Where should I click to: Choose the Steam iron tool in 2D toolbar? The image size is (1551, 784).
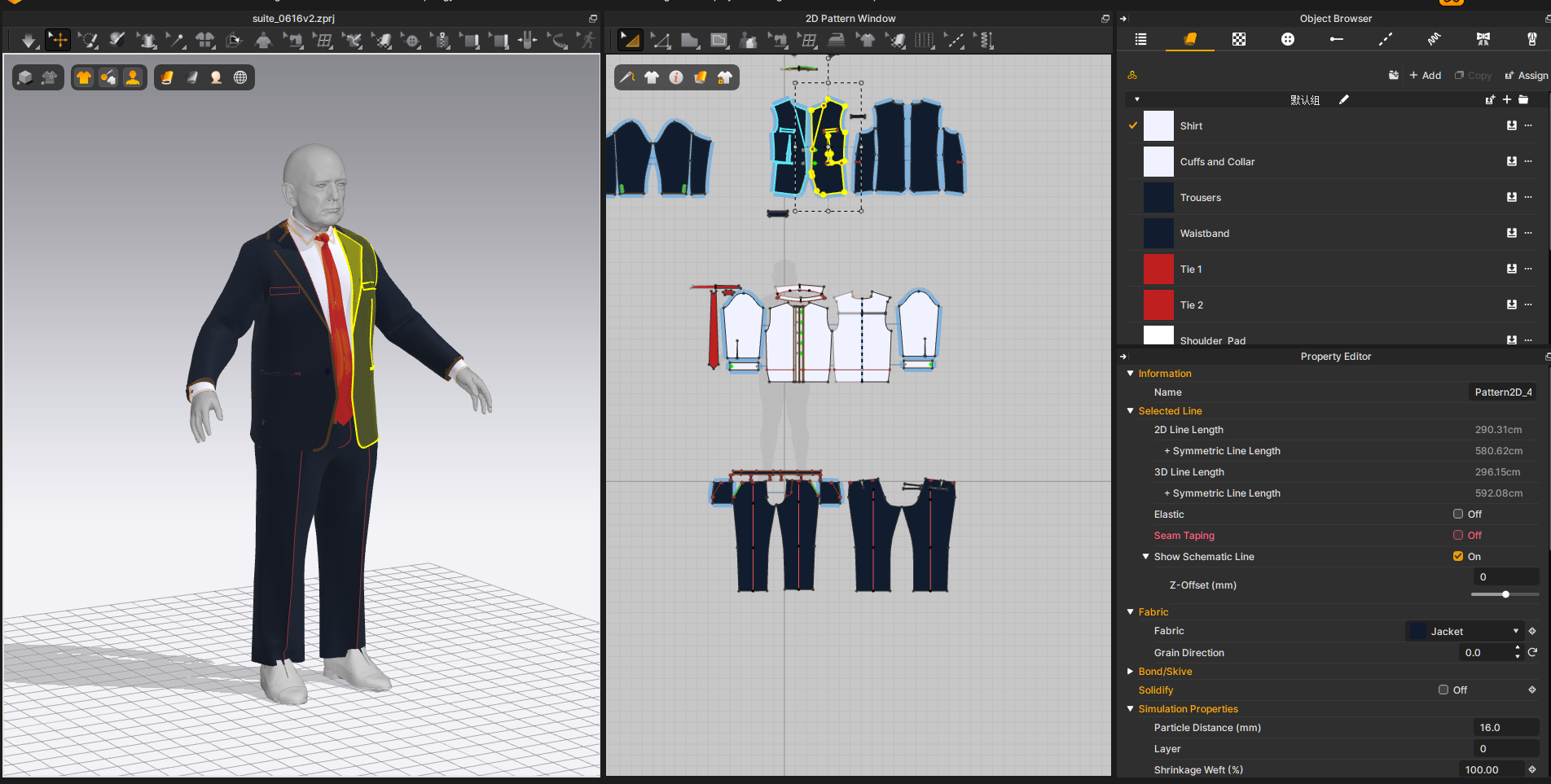tap(836, 40)
